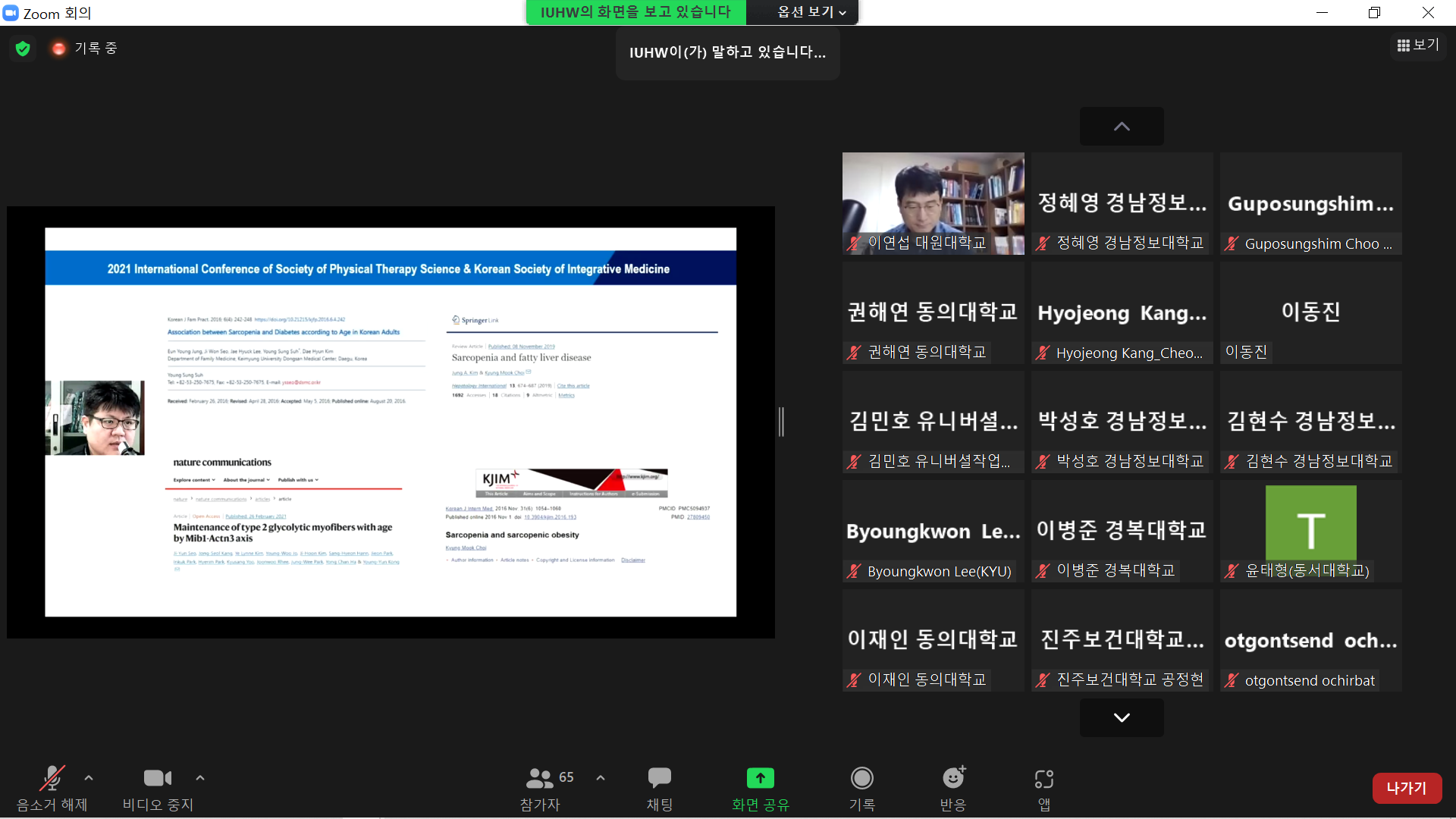Viewport: 1456px width, 819px height.
Task: Switch view layout via 보기 button
Action: tap(1418, 45)
